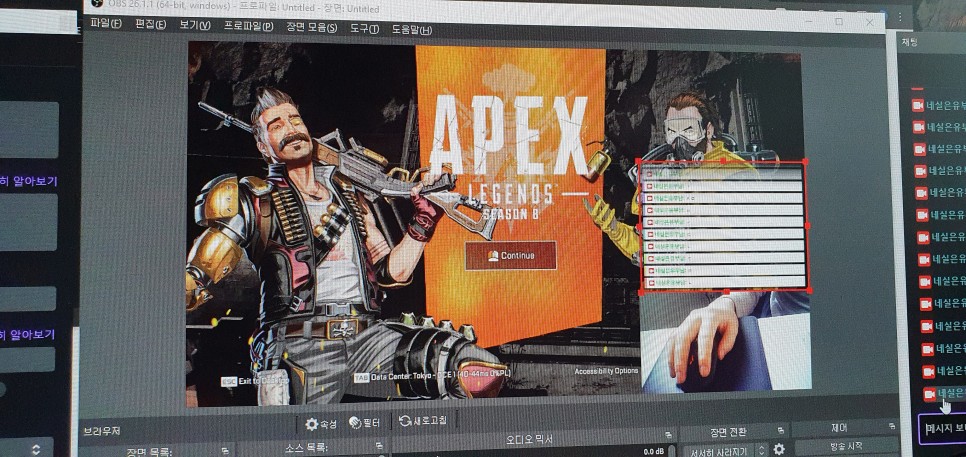Click the up-down stepper in left window

(36, 449)
